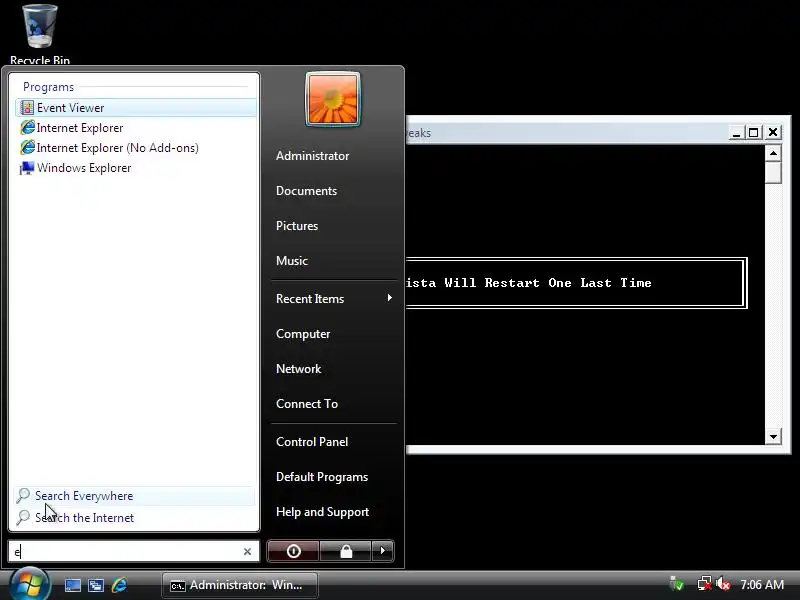This screenshot has width=800, height=600.
Task: Click the "Restart One Last Time" console text
Action: [568, 283]
